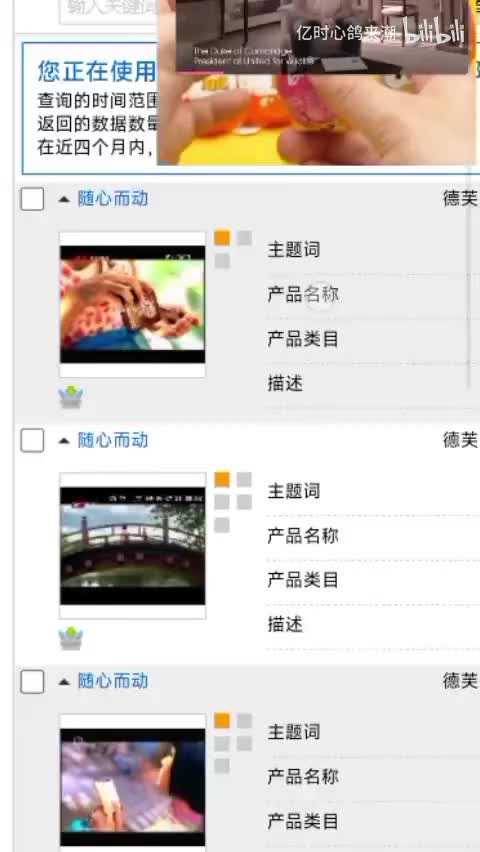Collapse the first 随心而动 entry's triangle
480x852 pixels.
(x=64, y=199)
